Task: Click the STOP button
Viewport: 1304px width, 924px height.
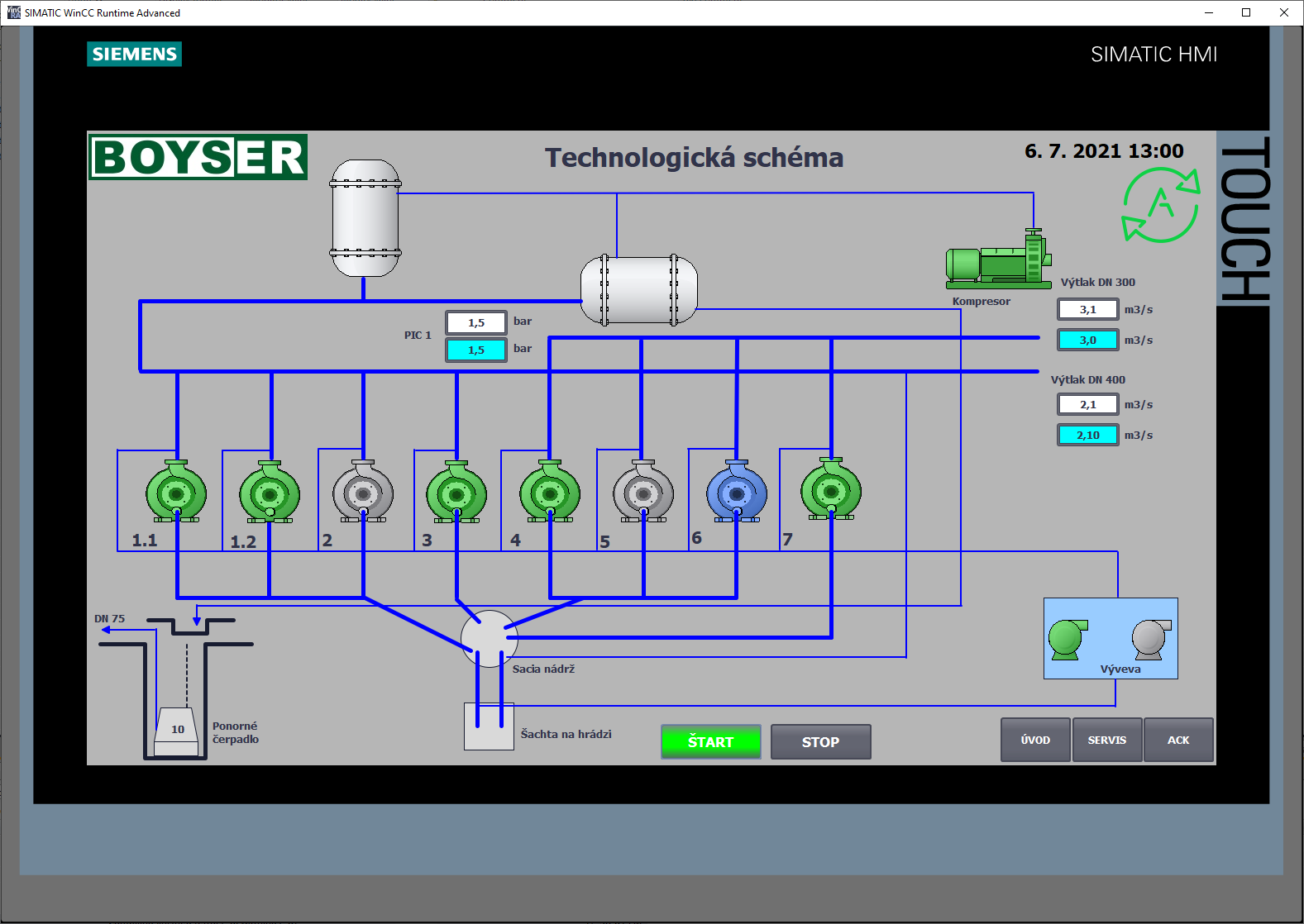Action: tap(821, 741)
